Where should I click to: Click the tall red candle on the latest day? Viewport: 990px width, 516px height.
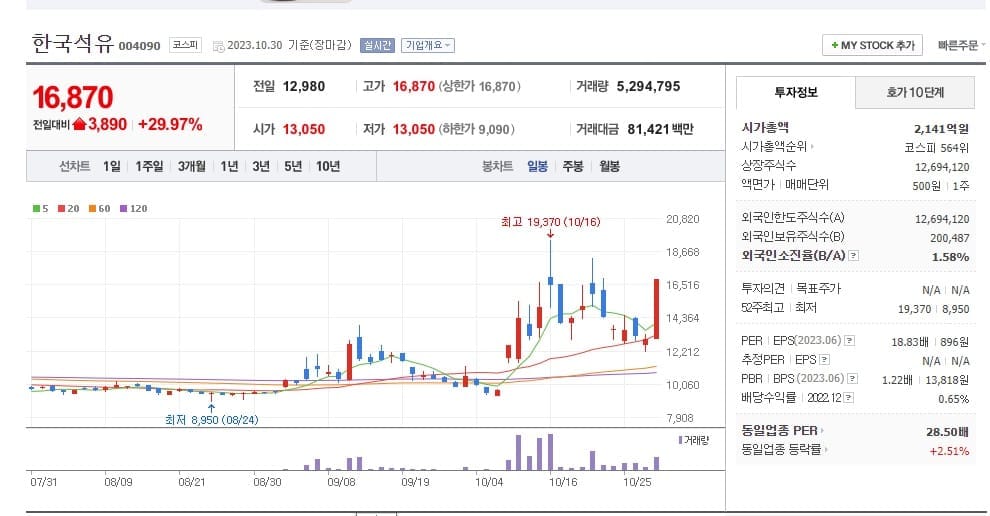coord(657,309)
